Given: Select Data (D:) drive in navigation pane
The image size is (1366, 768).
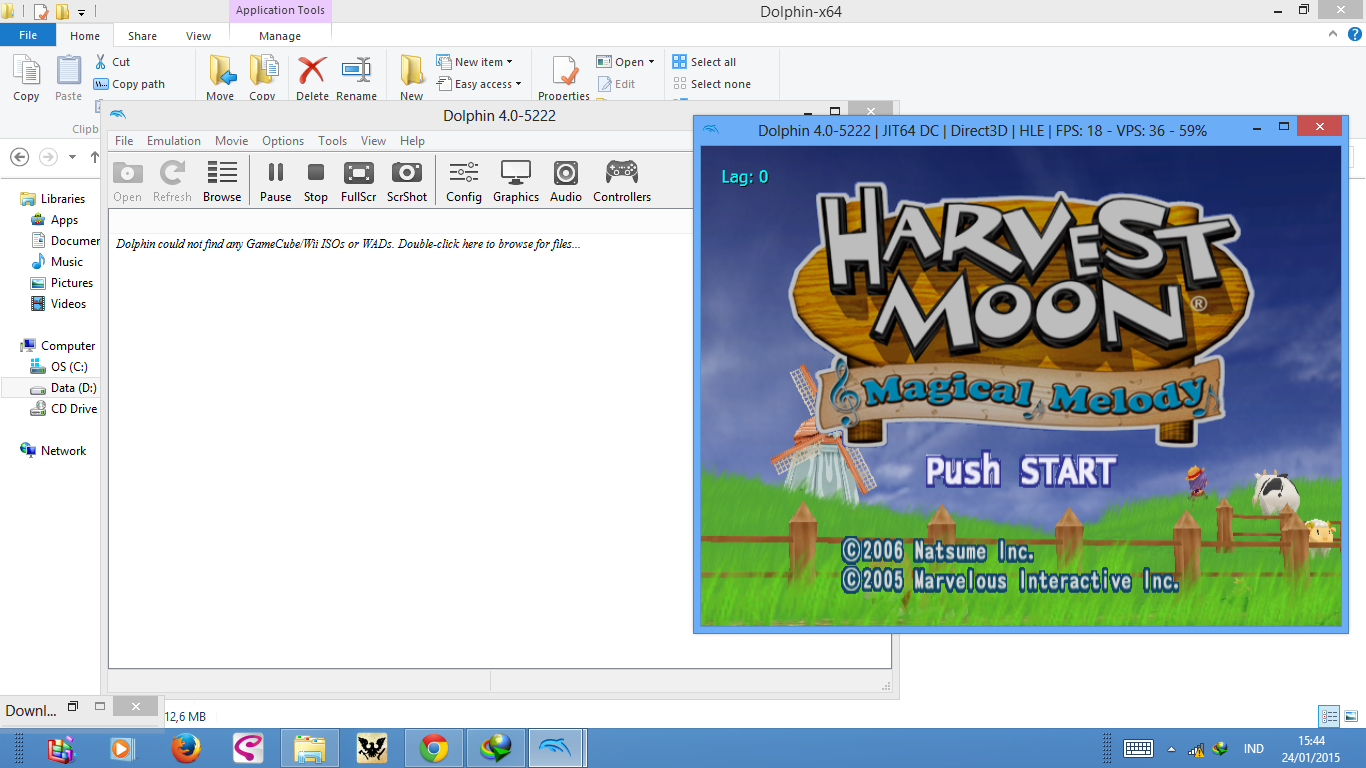Looking at the screenshot, I should click(x=52, y=388).
